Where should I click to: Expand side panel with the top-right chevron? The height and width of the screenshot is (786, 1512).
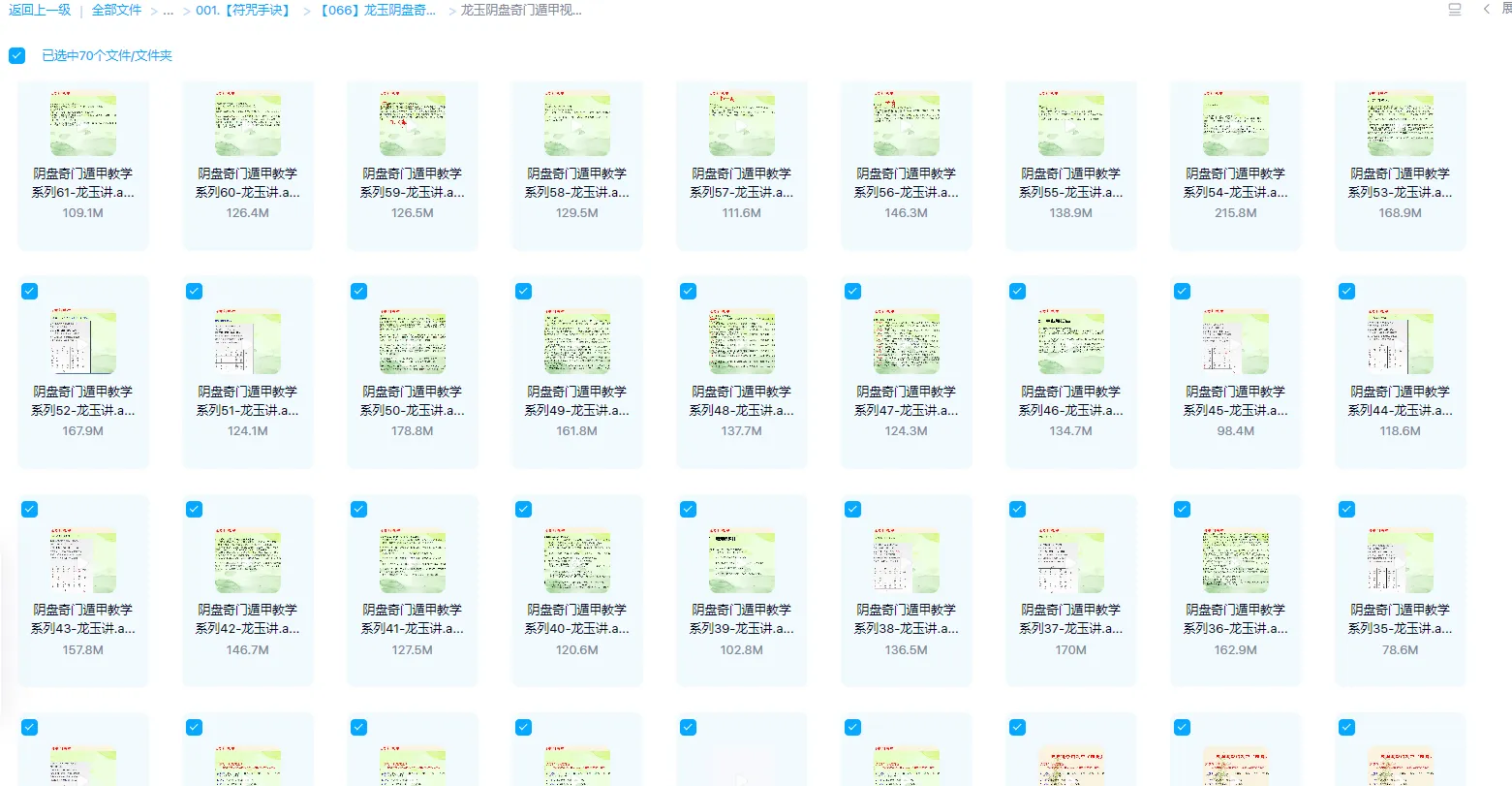pyautogui.click(x=1487, y=9)
